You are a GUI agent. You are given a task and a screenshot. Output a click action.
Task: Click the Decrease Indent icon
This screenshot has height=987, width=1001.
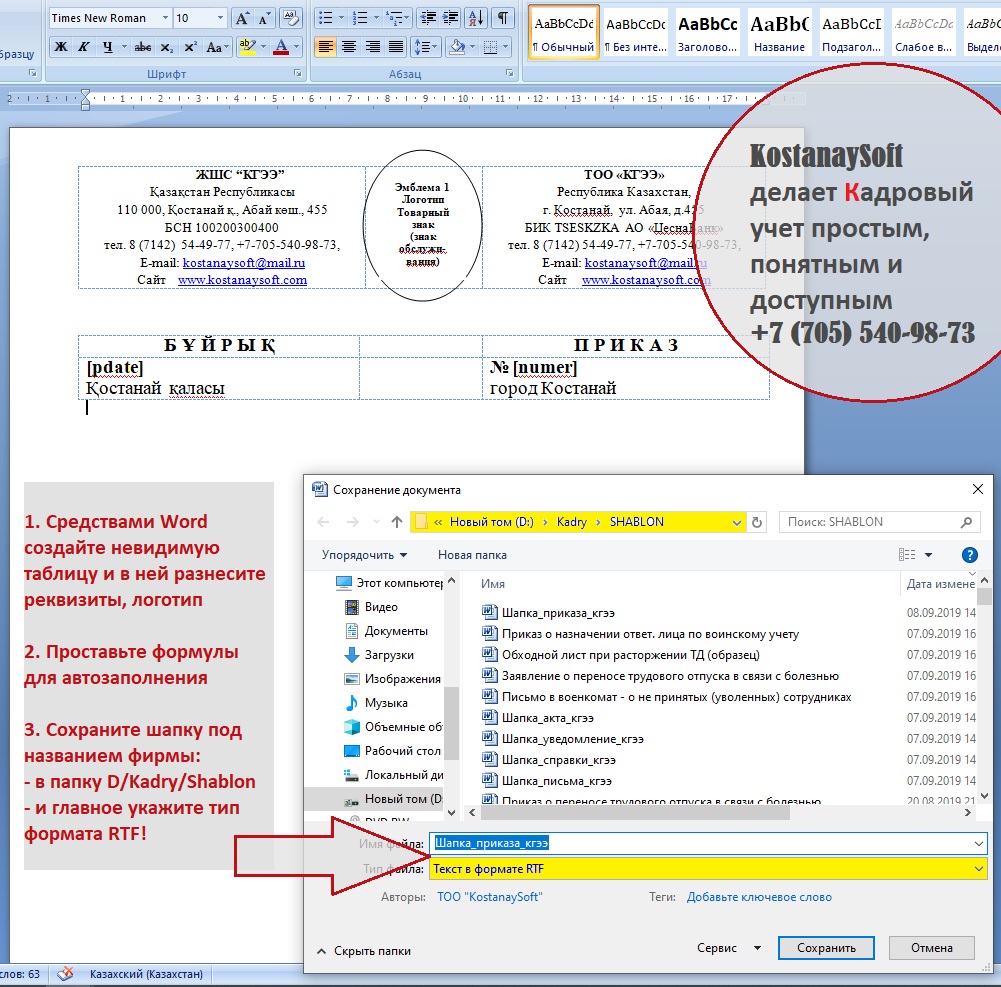(428, 18)
